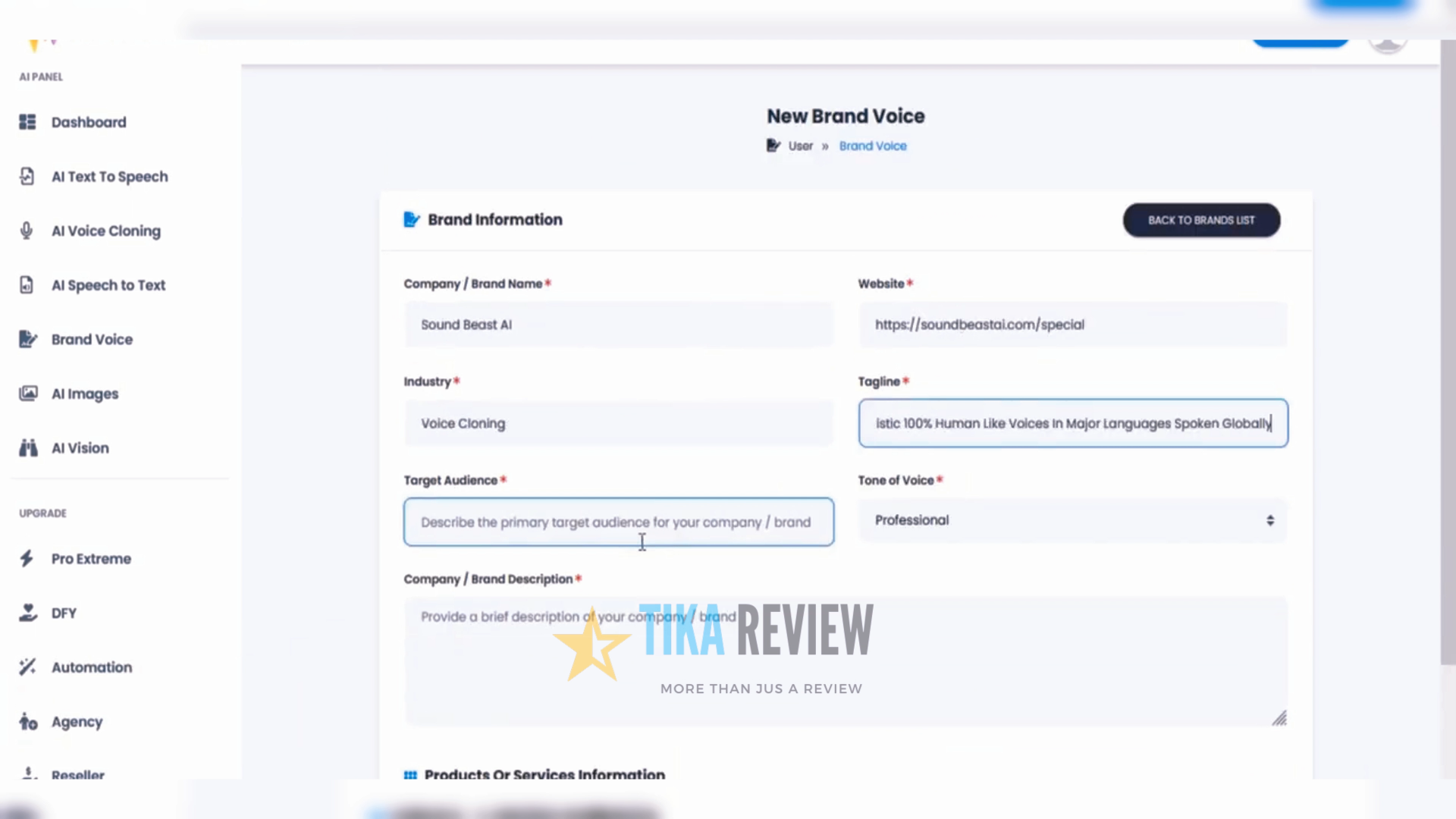Screen dimensions: 1456x819
Task: Open the Agency upgrade option
Action: (77, 722)
